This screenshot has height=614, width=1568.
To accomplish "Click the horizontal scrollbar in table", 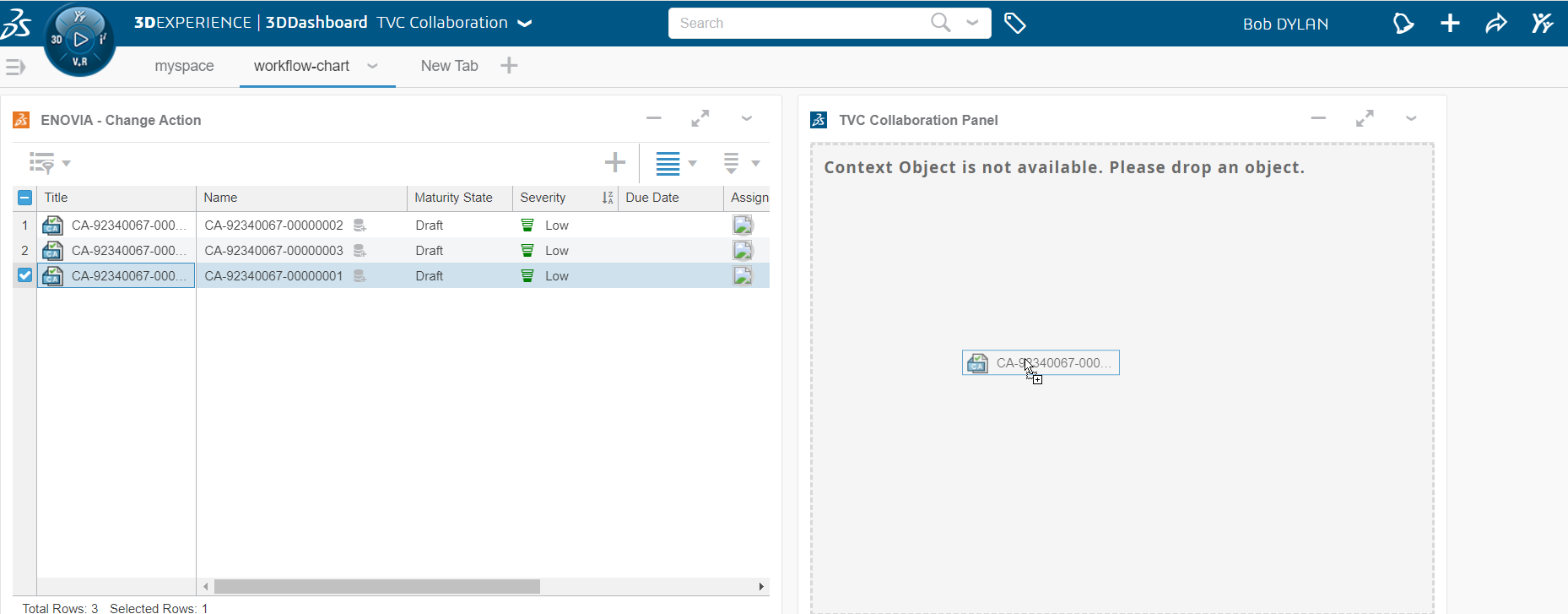I will (x=376, y=586).
